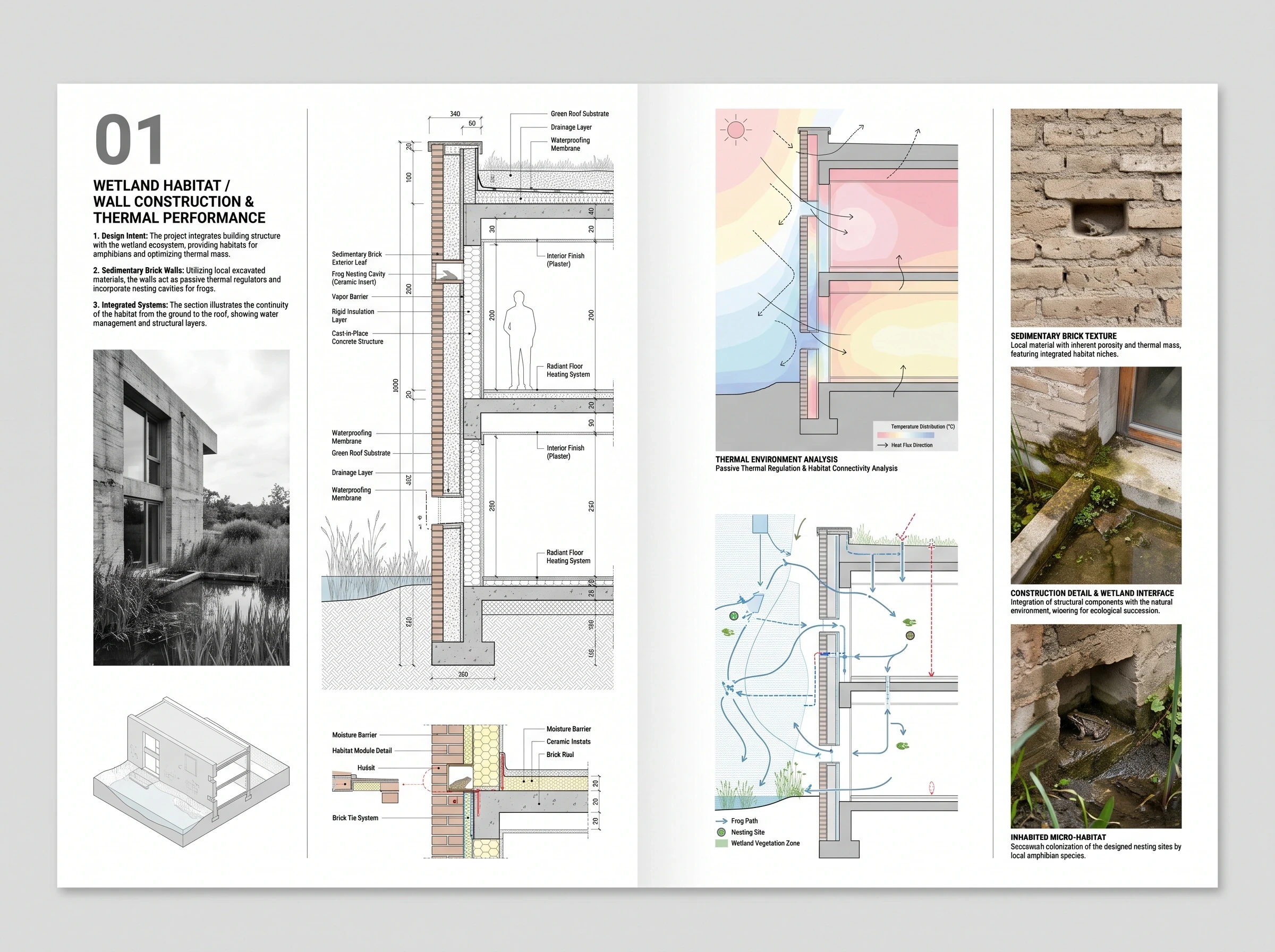The height and width of the screenshot is (952, 1275).
Task: Click the 'Wetland Vegetation Zone' legend text
Action: (765, 843)
